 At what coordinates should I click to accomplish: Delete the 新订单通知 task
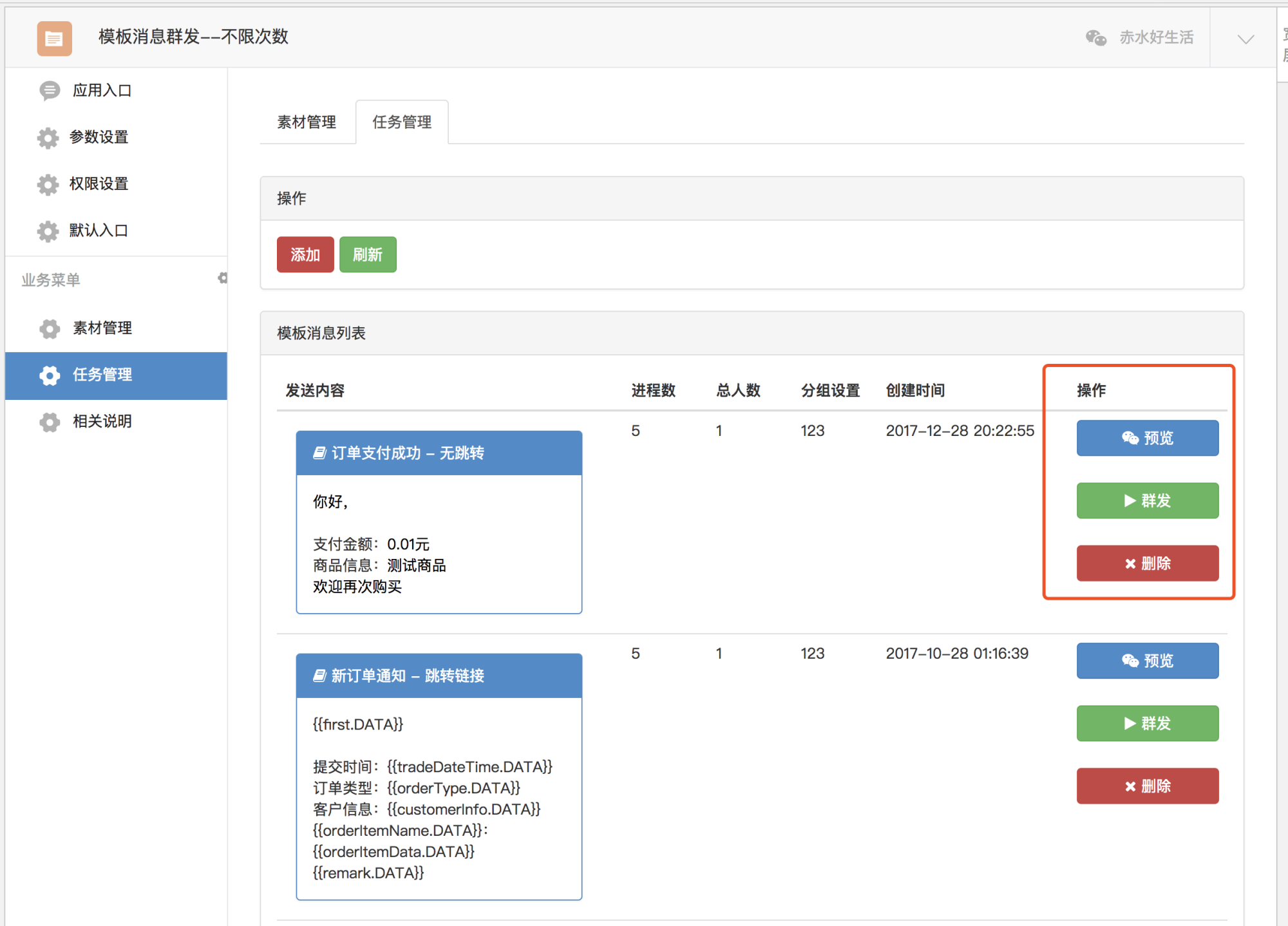click(1148, 786)
